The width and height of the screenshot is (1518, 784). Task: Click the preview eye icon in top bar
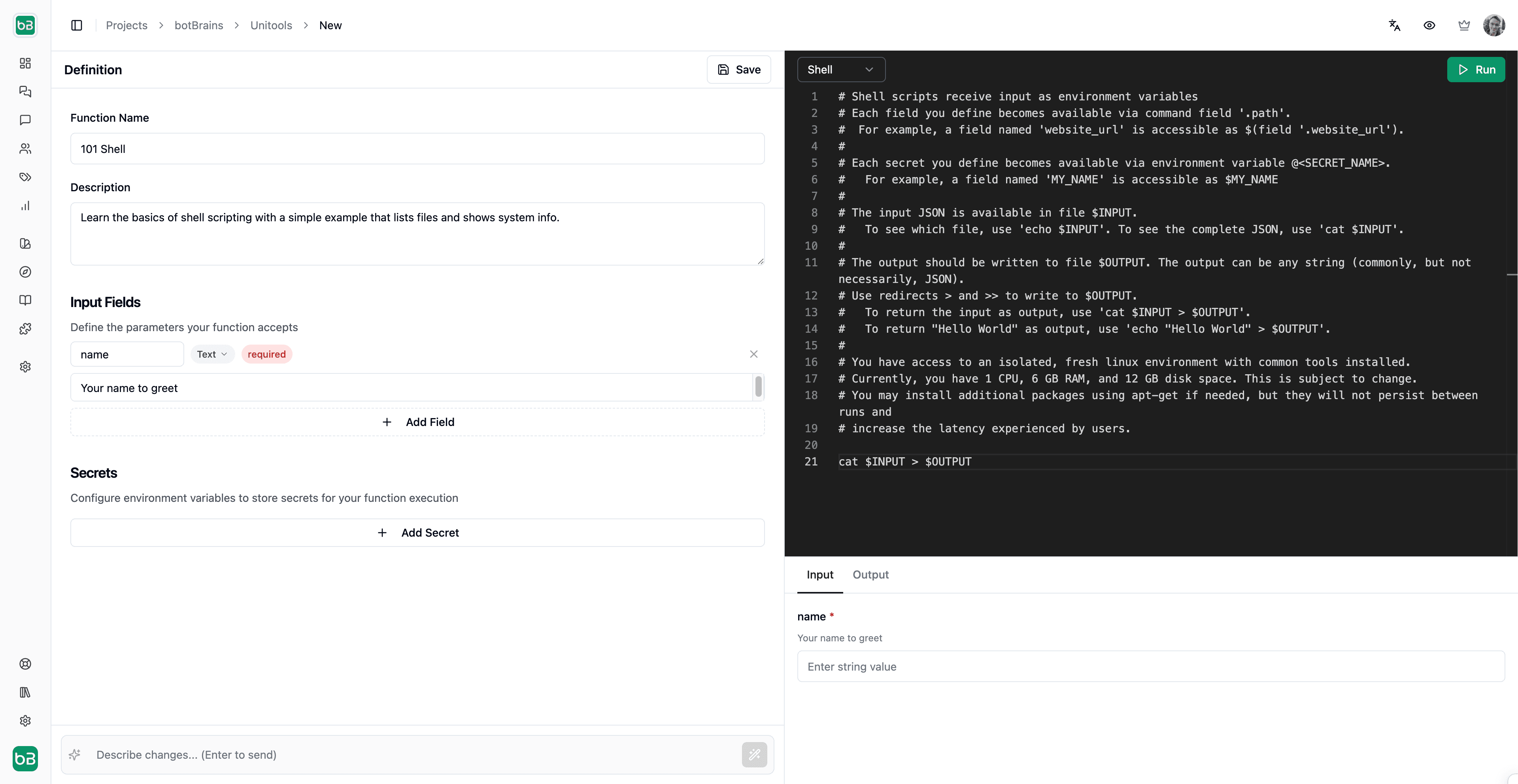(1429, 25)
